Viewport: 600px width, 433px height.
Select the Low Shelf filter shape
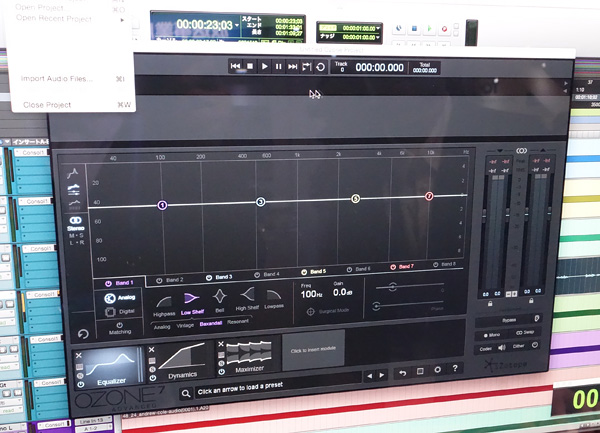[192, 304]
